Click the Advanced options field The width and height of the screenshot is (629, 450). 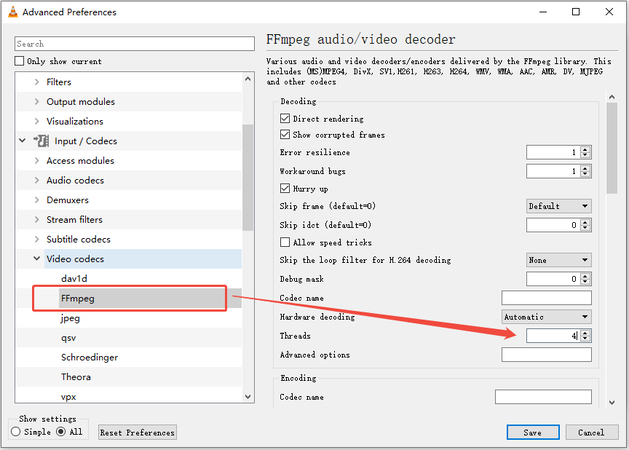pos(546,355)
